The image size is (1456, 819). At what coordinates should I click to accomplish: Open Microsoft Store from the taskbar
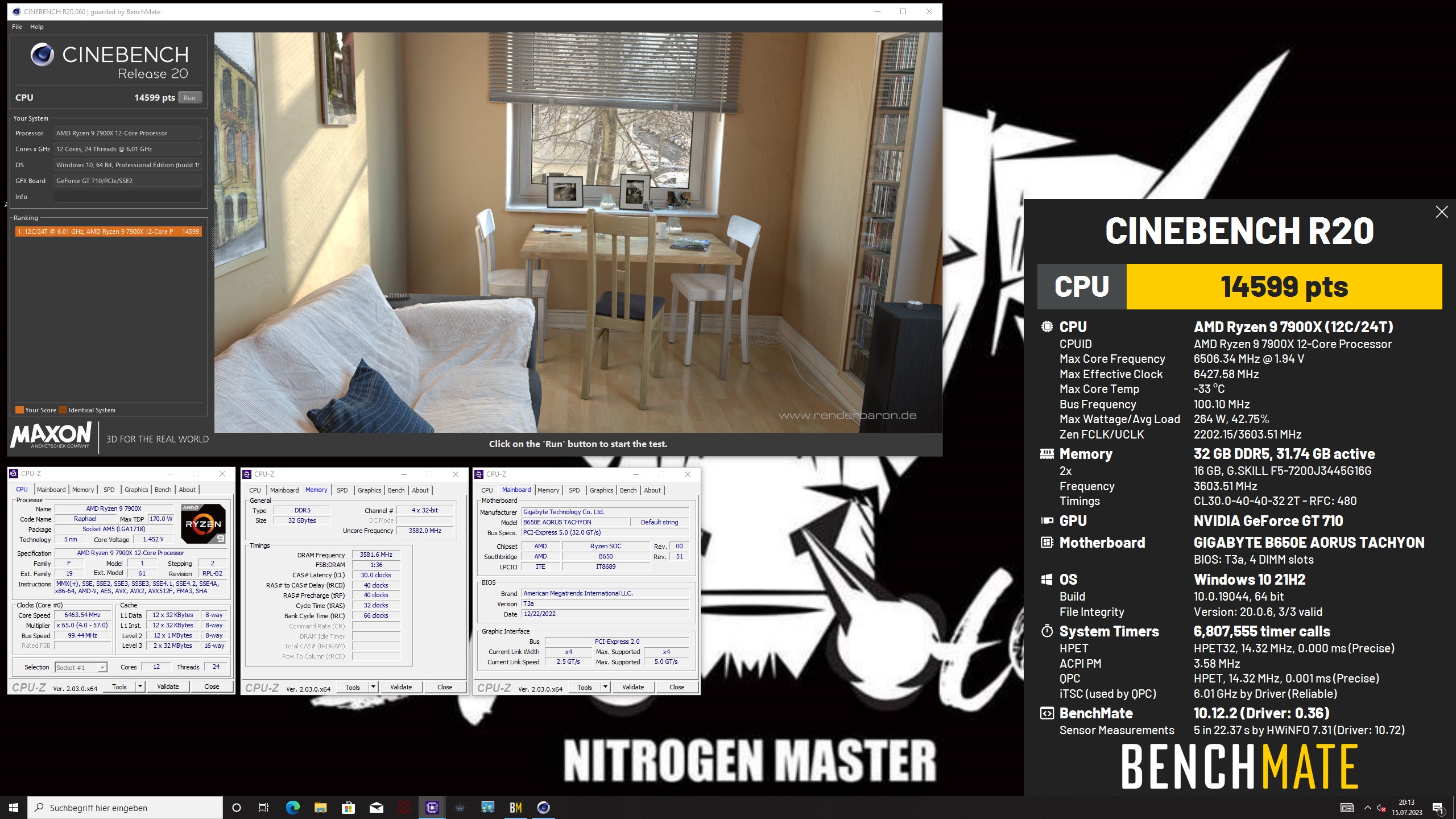click(348, 808)
